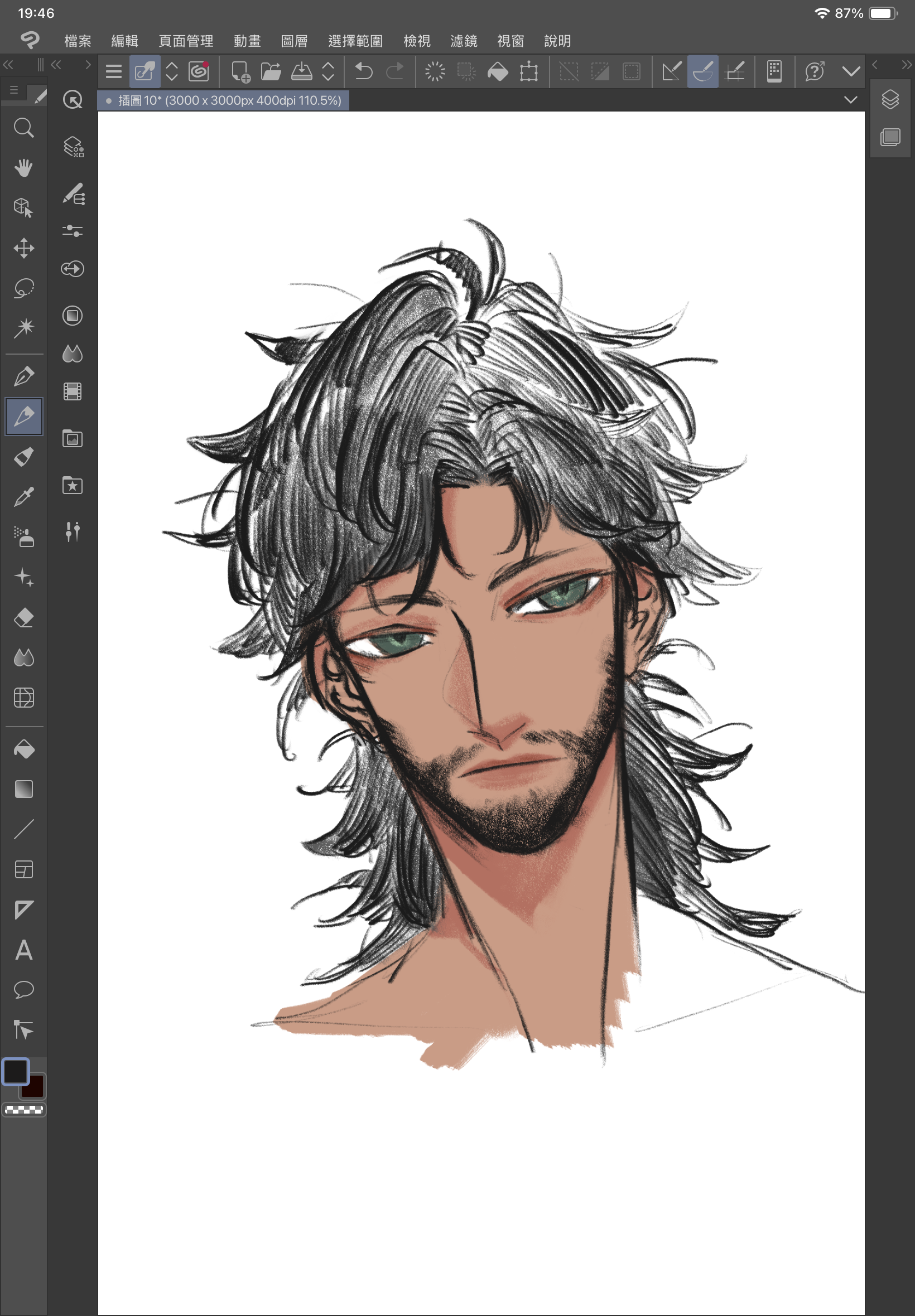The width and height of the screenshot is (915, 1316).
Task: Toggle Snap to Ruler
Action: (x=671, y=71)
